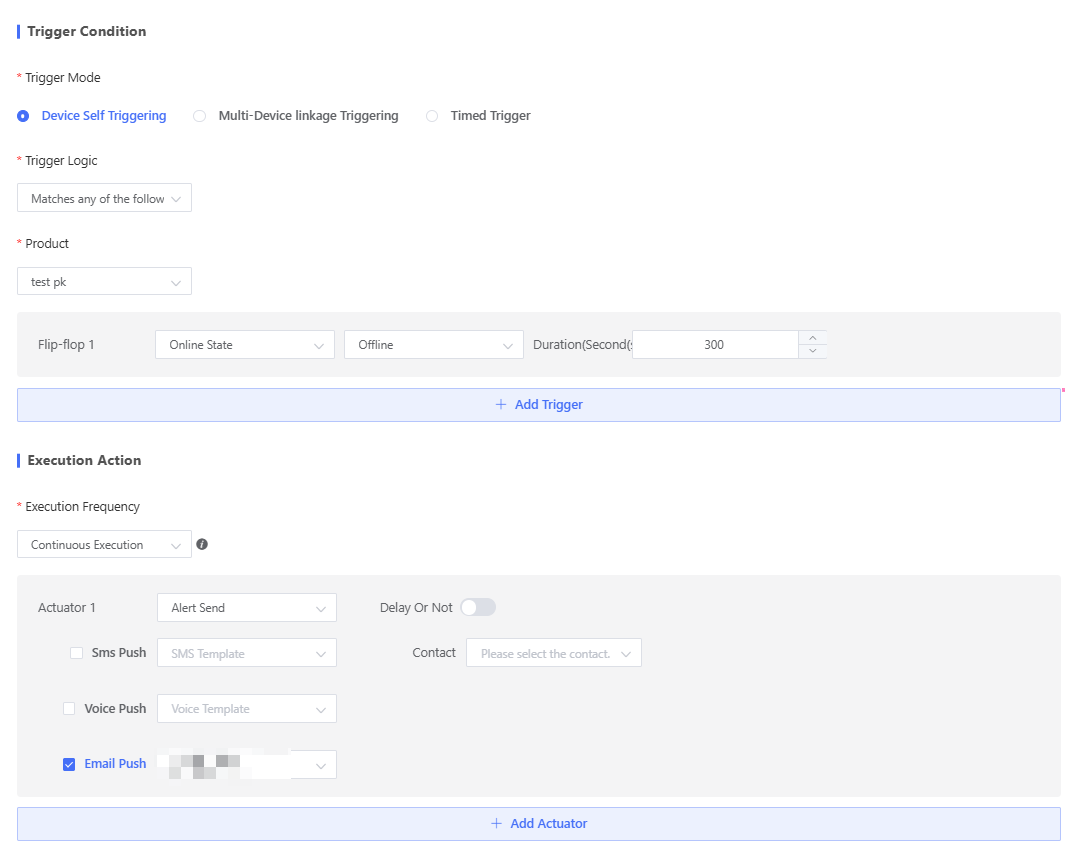Click the Add Trigger button
Viewport: 1073px width, 860px height.
tap(538, 405)
